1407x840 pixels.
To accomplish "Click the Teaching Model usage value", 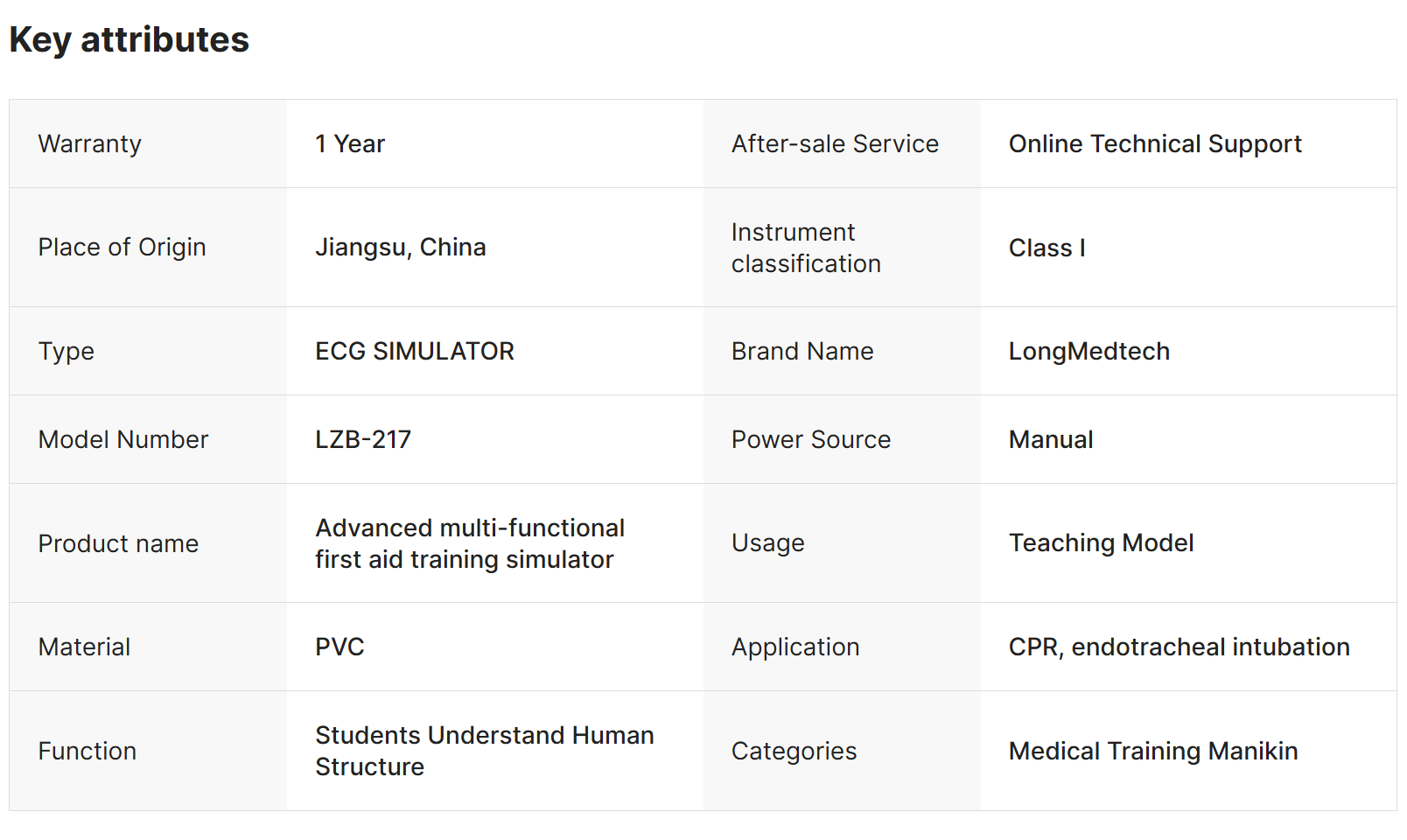I will pos(1101,542).
